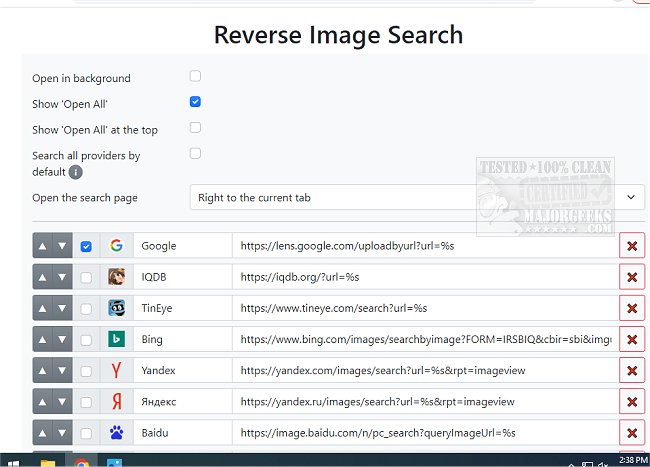Remove the TinEye provider with red X

pyautogui.click(x=632, y=308)
